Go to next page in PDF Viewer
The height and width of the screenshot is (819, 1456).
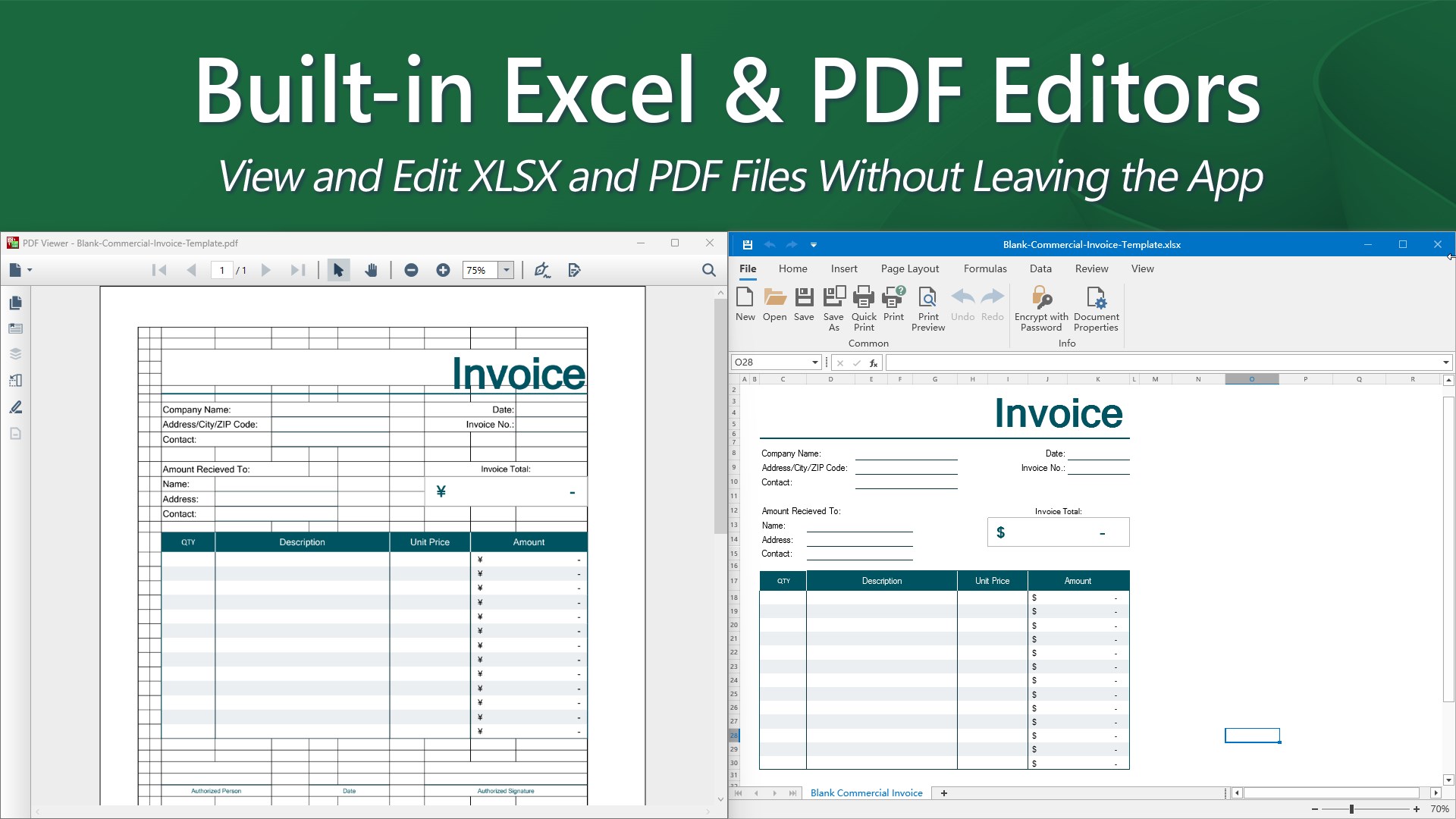pos(265,270)
